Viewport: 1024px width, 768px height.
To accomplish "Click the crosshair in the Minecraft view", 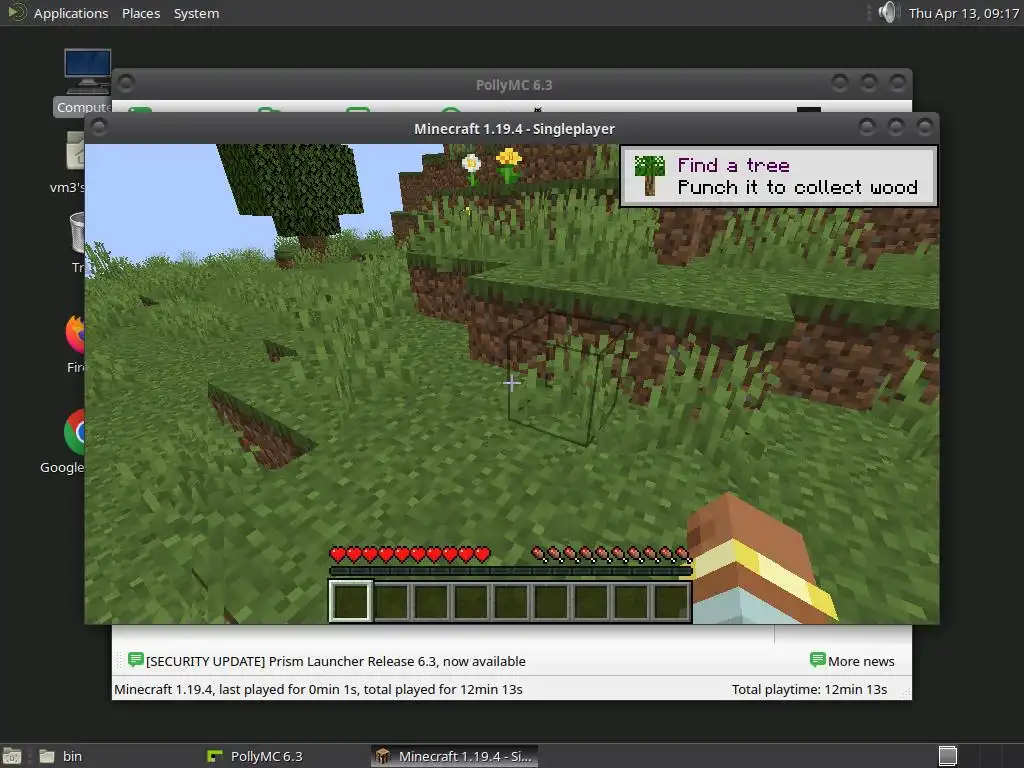I will pos(511,383).
